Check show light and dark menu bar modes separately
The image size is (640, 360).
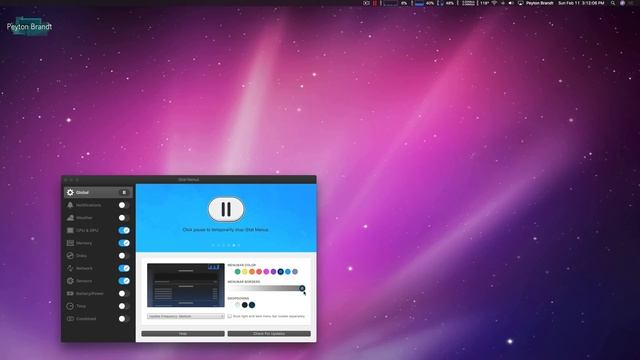229,316
